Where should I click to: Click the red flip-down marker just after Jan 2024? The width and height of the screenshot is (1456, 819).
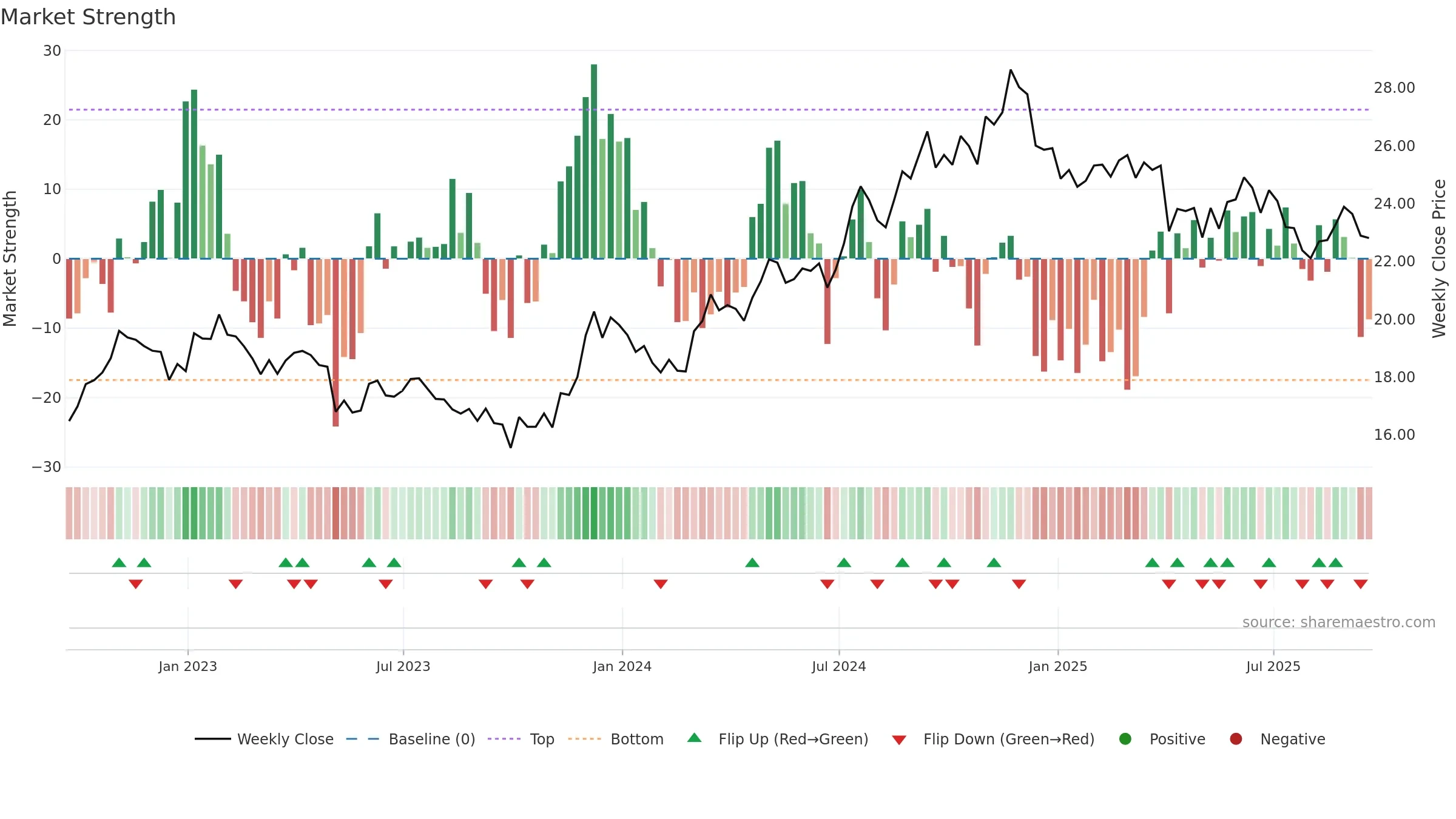[x=661, y=584]
